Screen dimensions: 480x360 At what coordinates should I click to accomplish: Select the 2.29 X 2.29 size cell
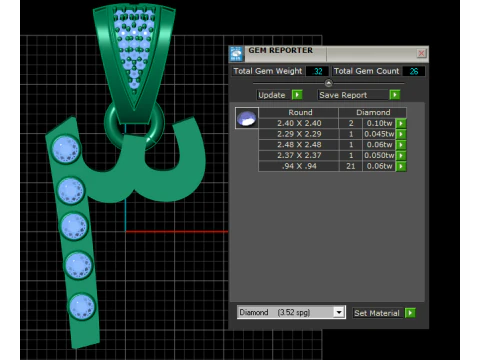(299, 134)
